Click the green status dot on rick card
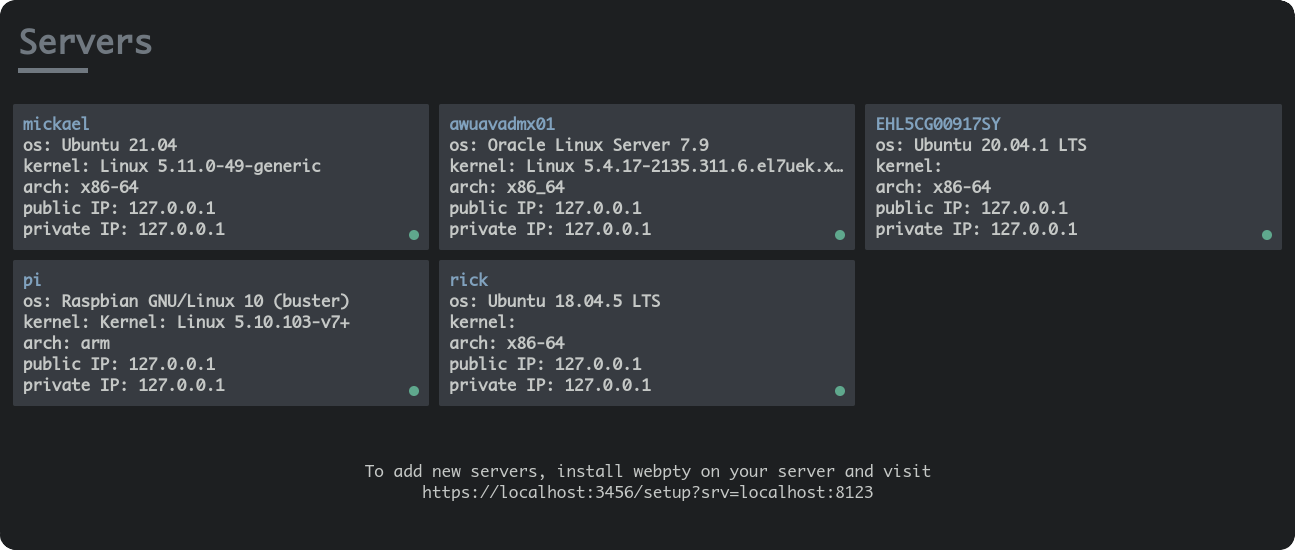 tap(840, 391)
